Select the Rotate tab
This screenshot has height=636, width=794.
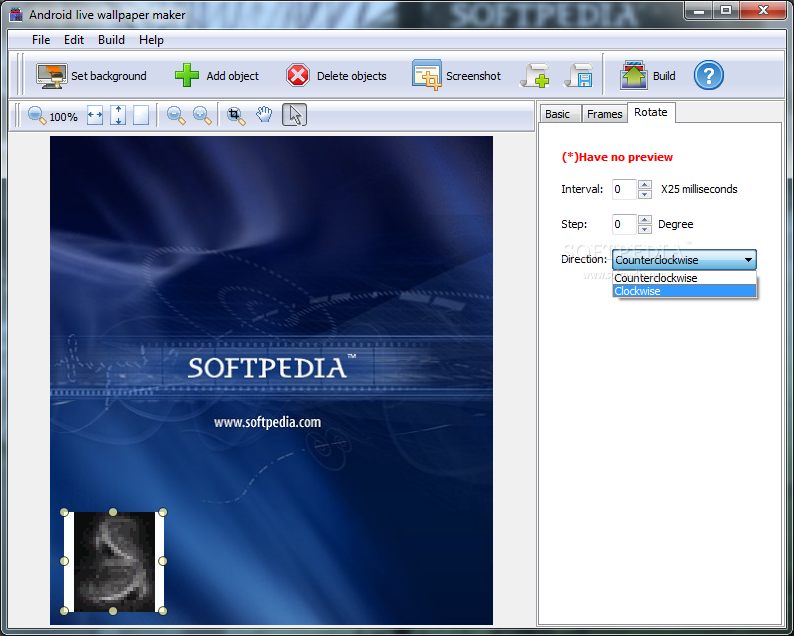click(x=651, y=112)
